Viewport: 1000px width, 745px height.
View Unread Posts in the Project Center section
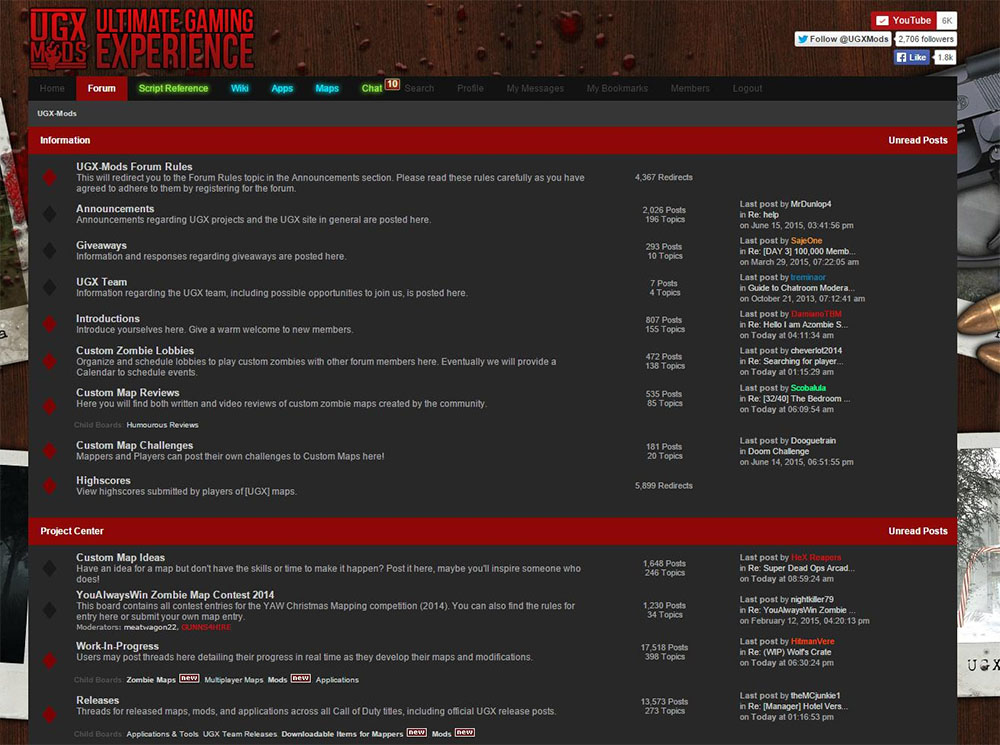pos(918,531)
